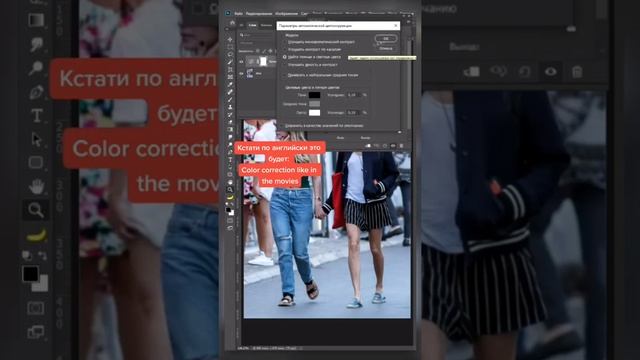
Task: Select the Lasso tool in center toolbar
Action: pyautogui.click(x=230, y=54)
